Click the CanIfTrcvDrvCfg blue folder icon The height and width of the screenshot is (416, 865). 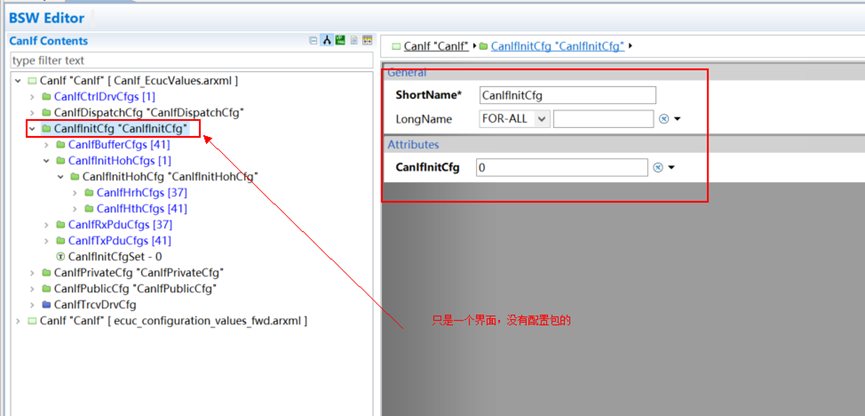[46, 304]
